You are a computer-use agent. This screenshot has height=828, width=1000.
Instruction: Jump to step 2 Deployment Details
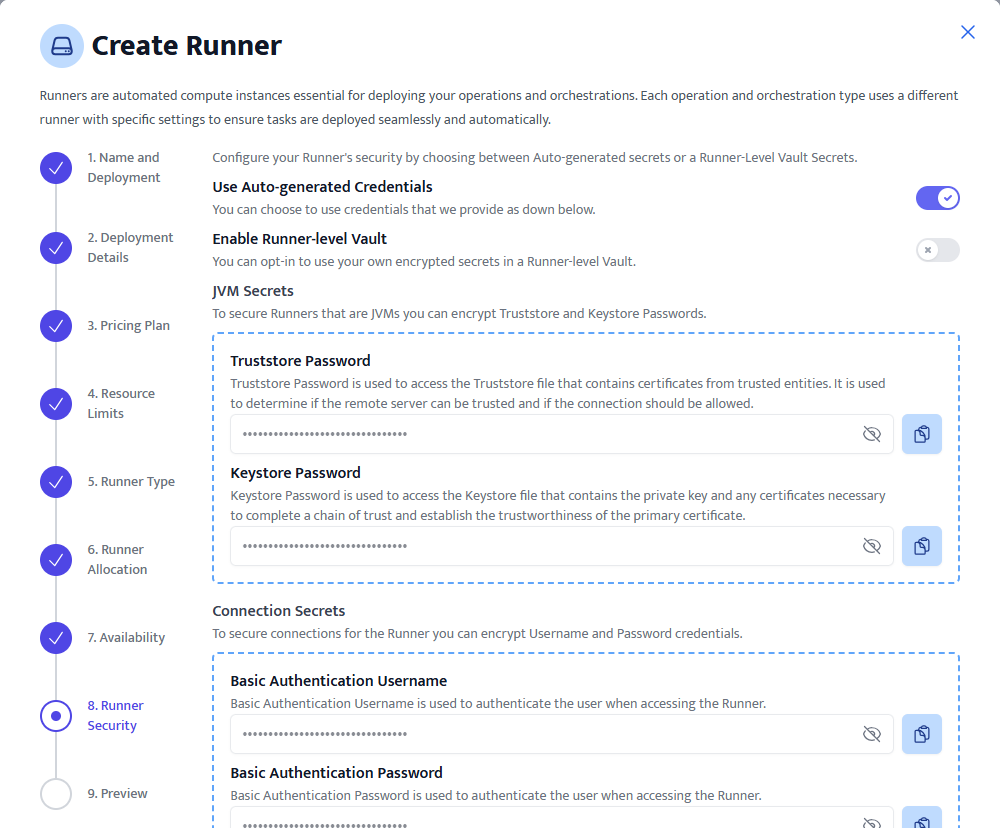click(56, 248)
